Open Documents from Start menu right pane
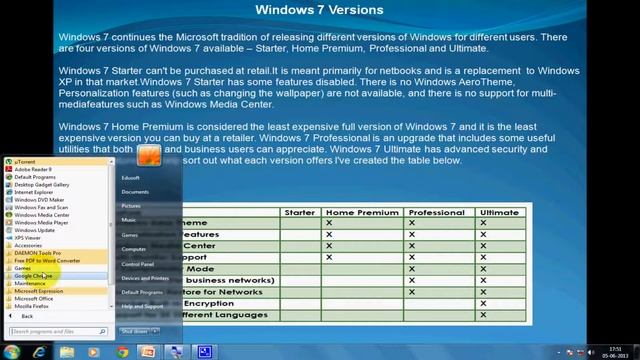 point(135,192)
